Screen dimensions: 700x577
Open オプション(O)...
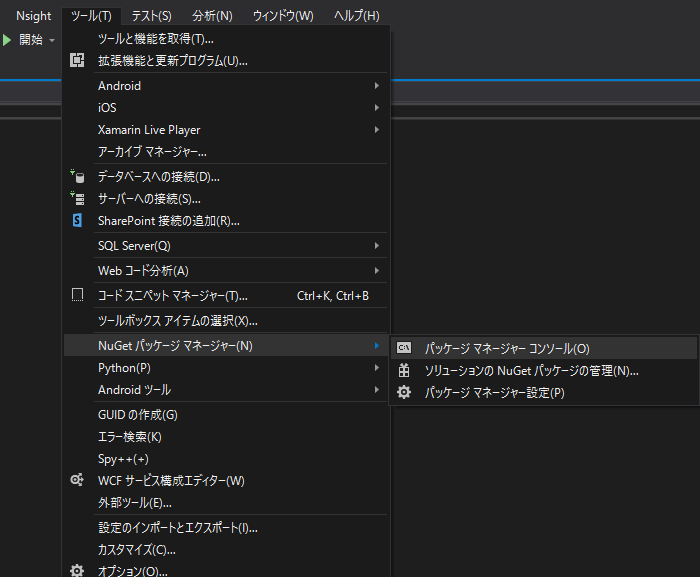226,570
